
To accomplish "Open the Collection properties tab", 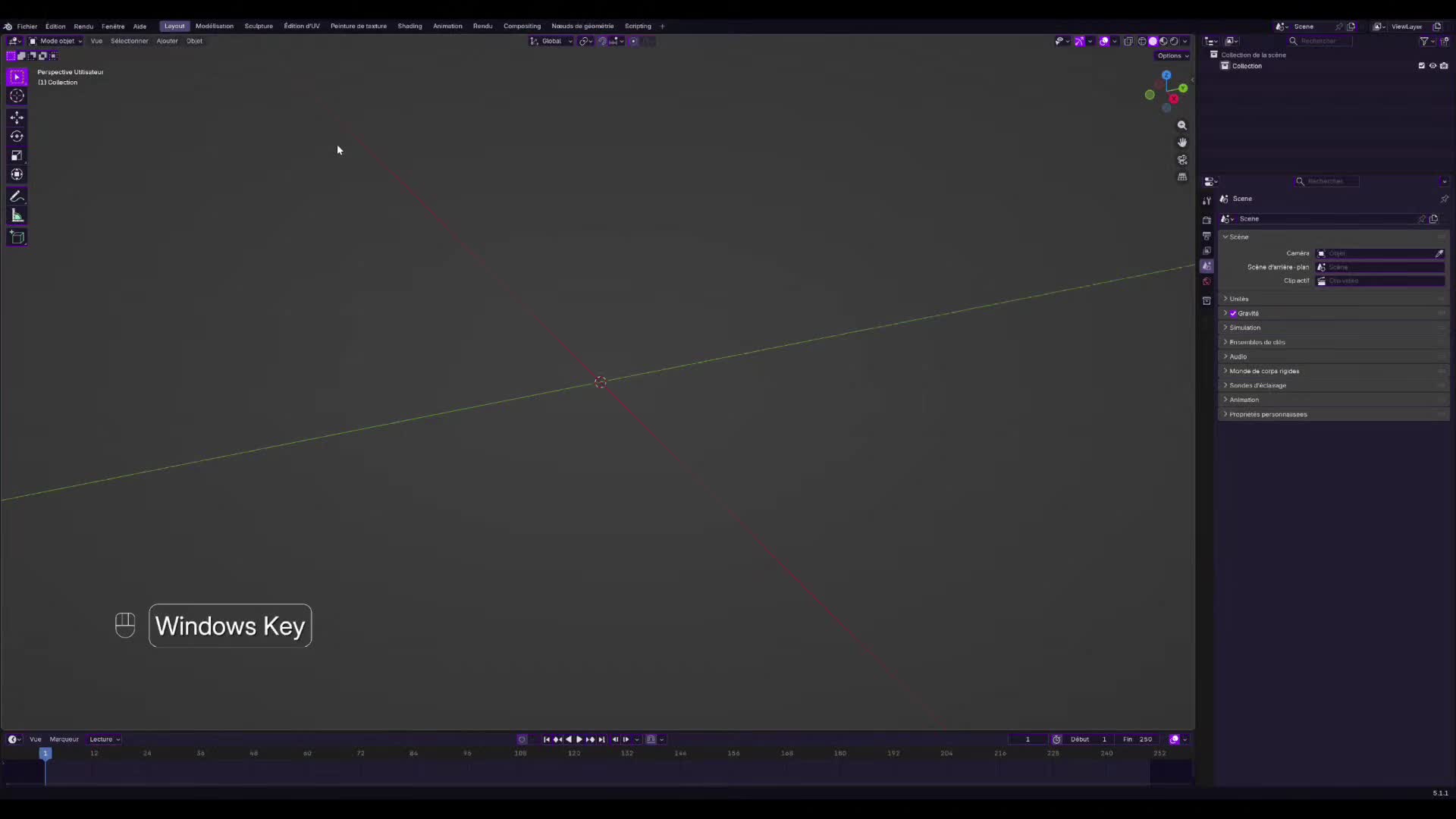I will tap(1207, 301).
